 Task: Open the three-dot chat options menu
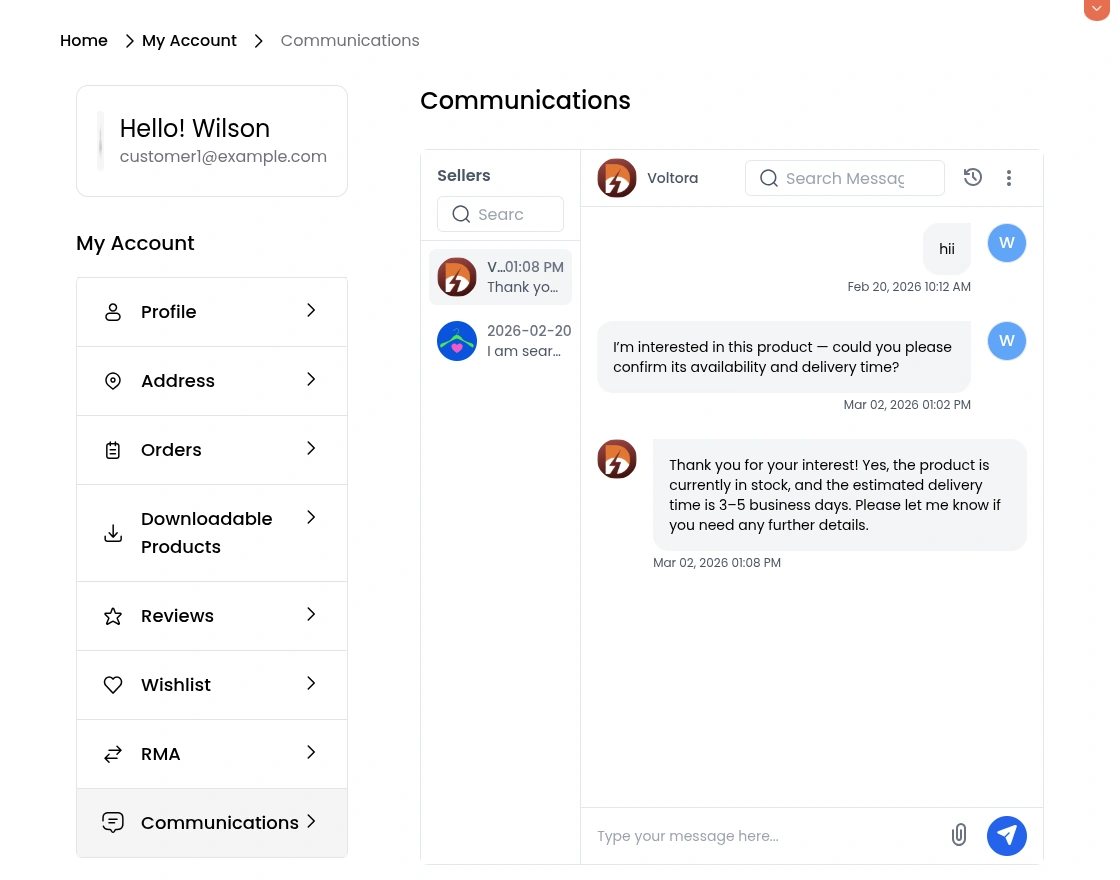pos(1008,177)
